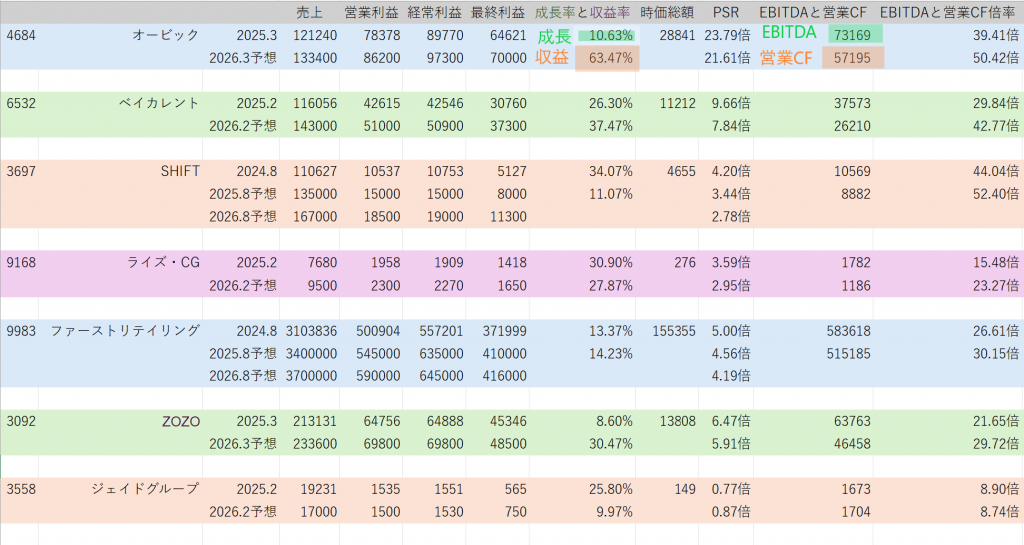Select SHIFT's 2026.8予想 period cell
Viewport: 1024px width, 545px height.
pyautogui.click(x=243, y=217)
